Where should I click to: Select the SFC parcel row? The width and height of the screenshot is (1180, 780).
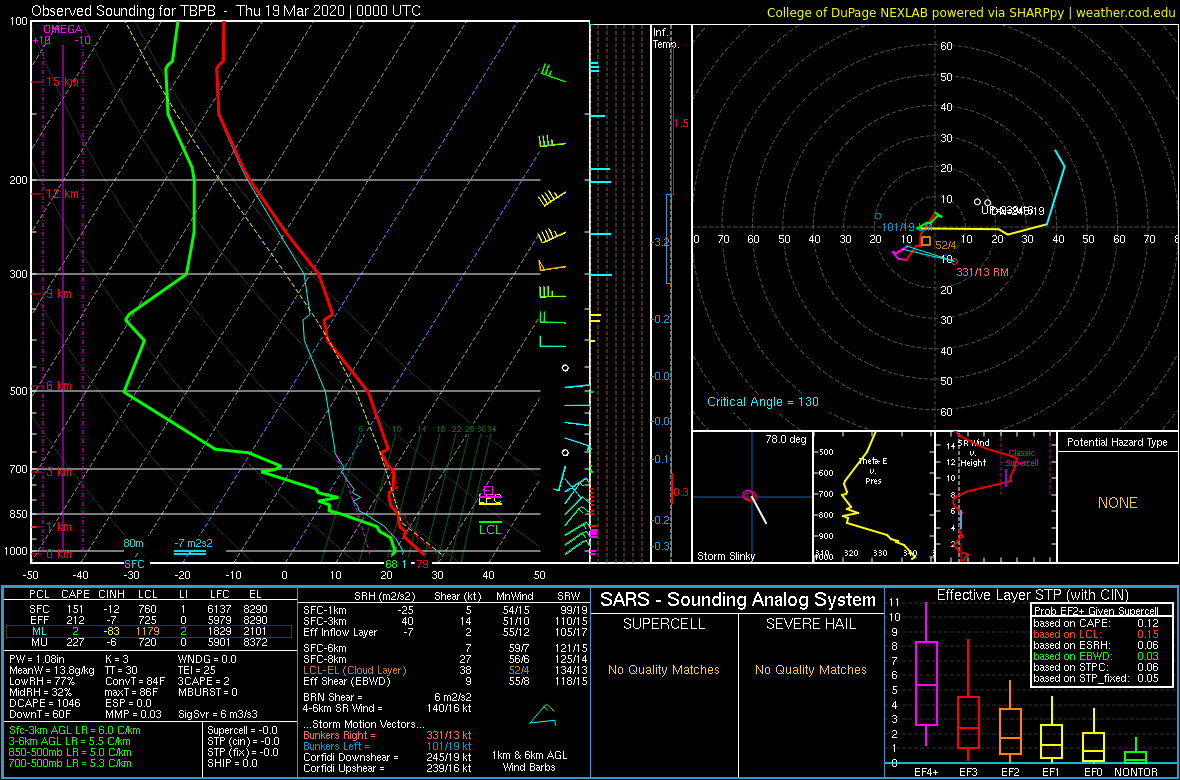[x=148, y=609]
